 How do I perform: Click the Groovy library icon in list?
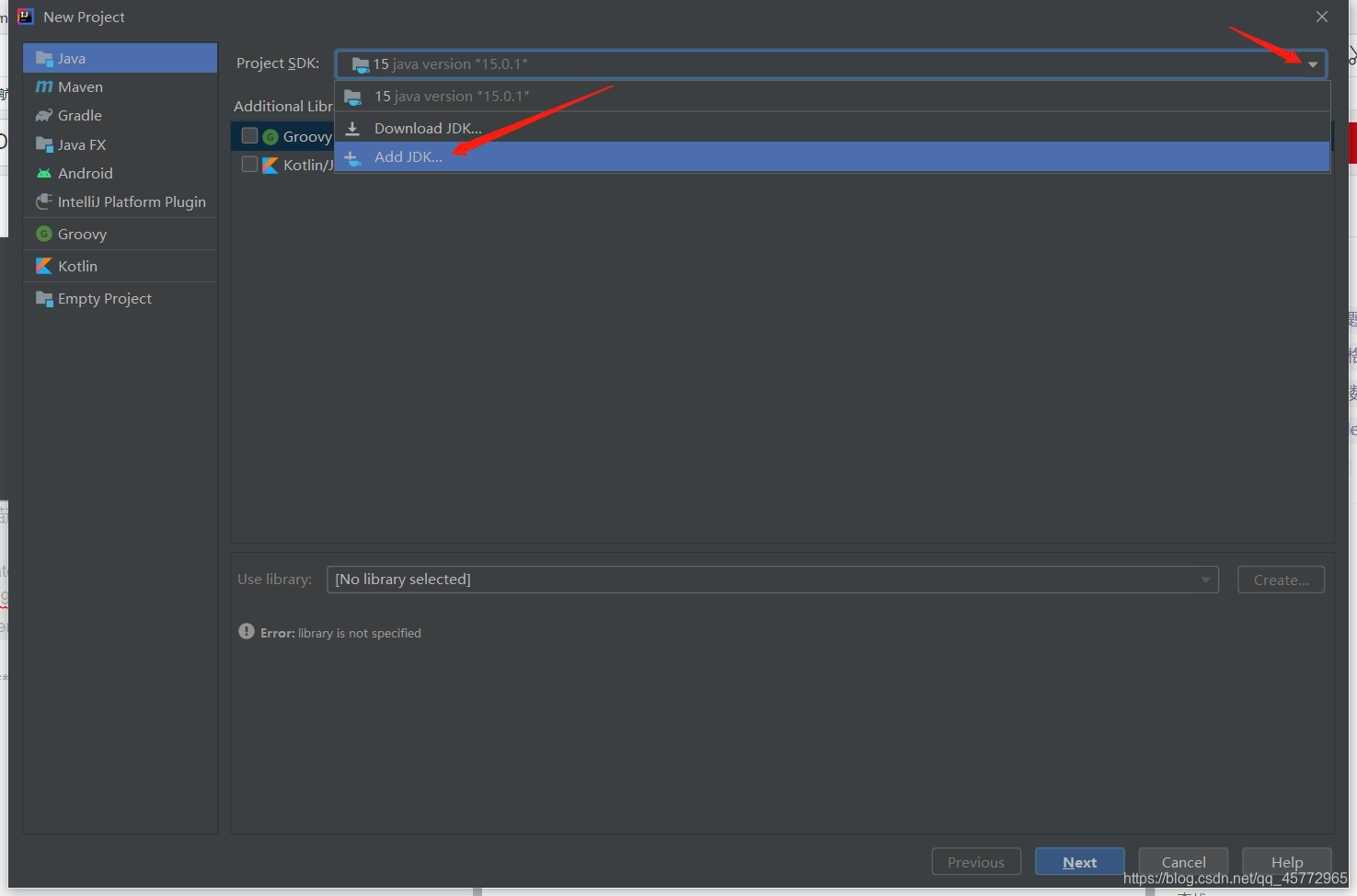coord(270,137)
